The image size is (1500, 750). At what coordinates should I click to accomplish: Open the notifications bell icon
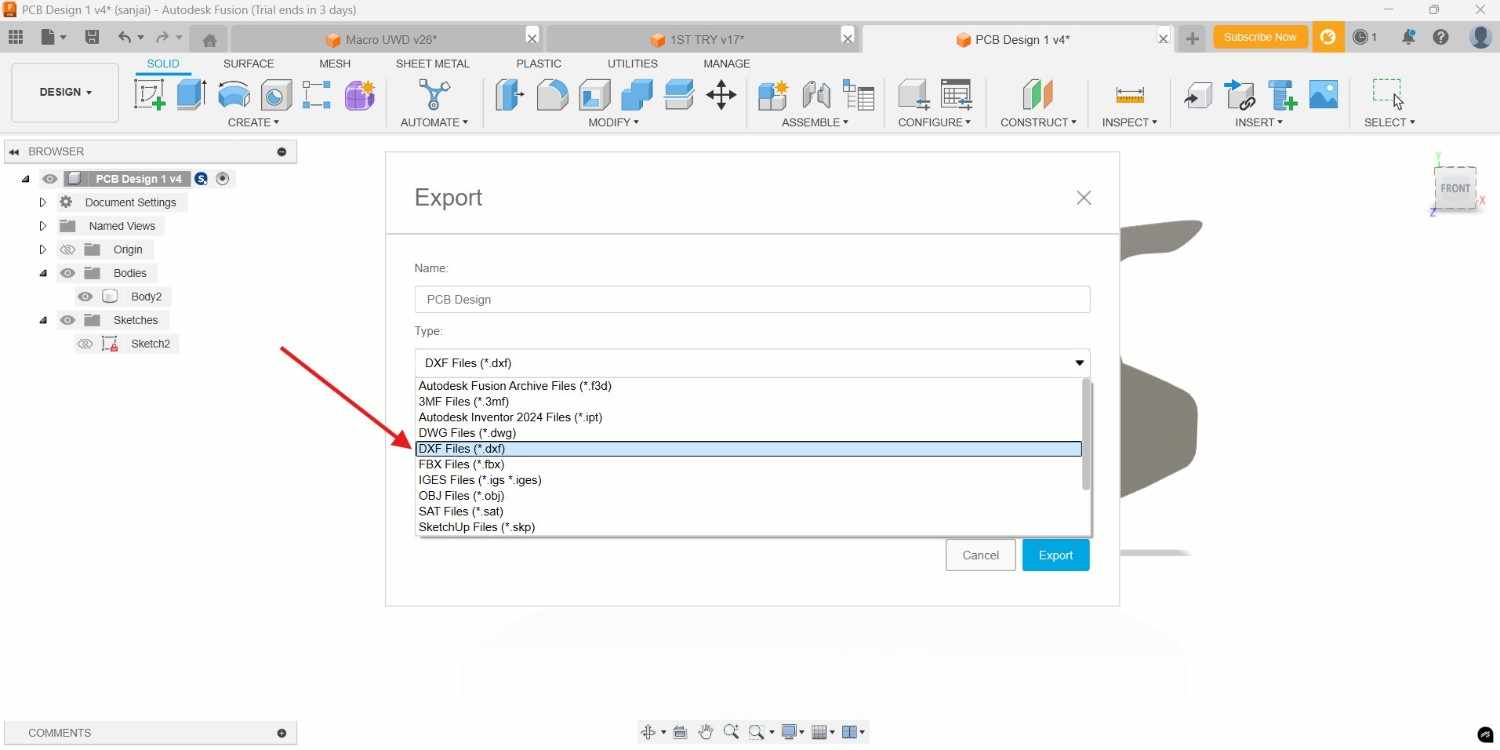click(1409, 37)
